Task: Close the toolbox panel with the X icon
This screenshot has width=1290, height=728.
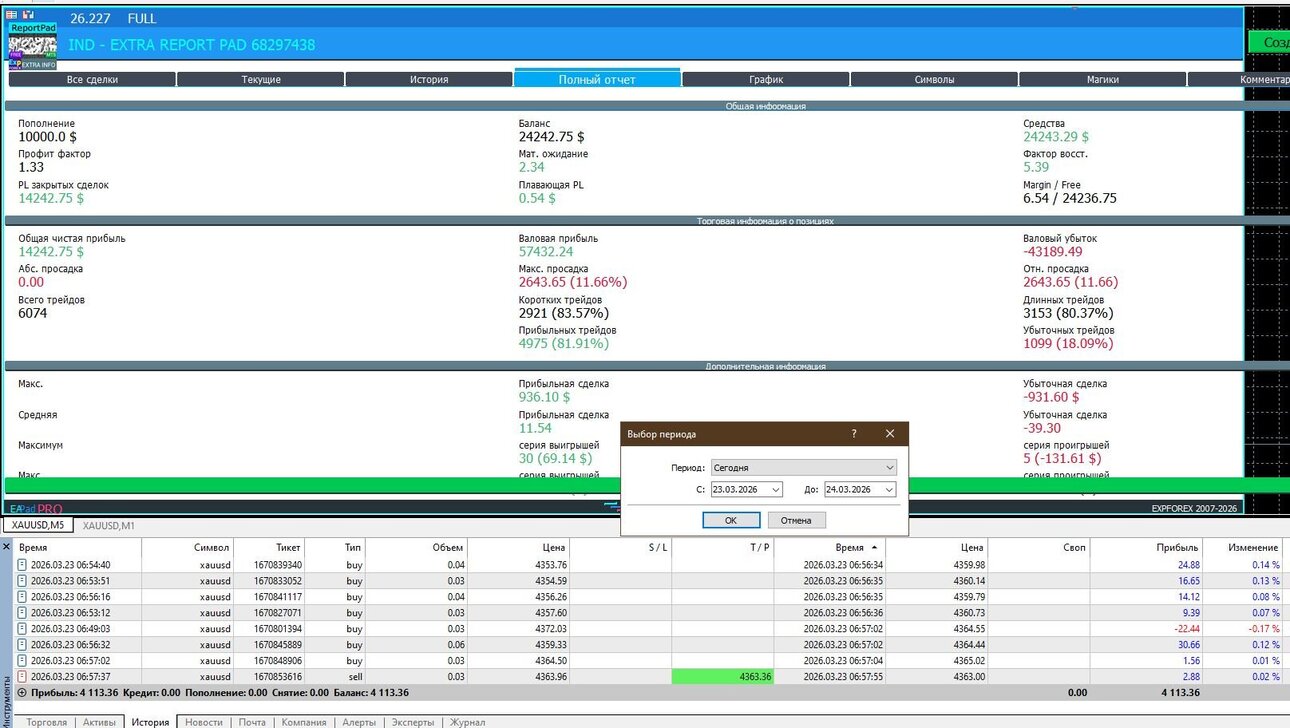Action: [6, 547]
